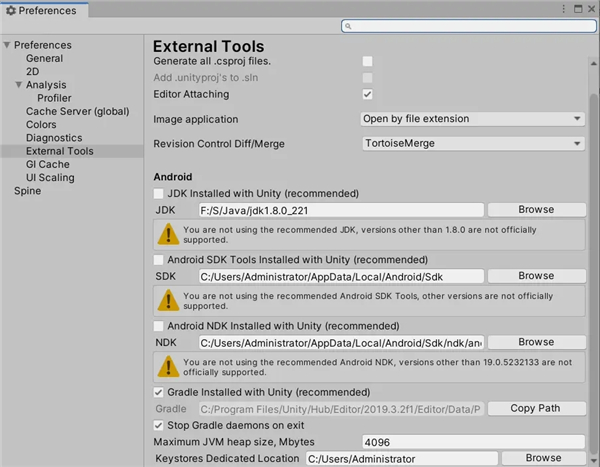The width and height of the screenshot is (600, 467).
Task: Click the gear icon on the Preferences tab
Action: [x=10, y=10]
